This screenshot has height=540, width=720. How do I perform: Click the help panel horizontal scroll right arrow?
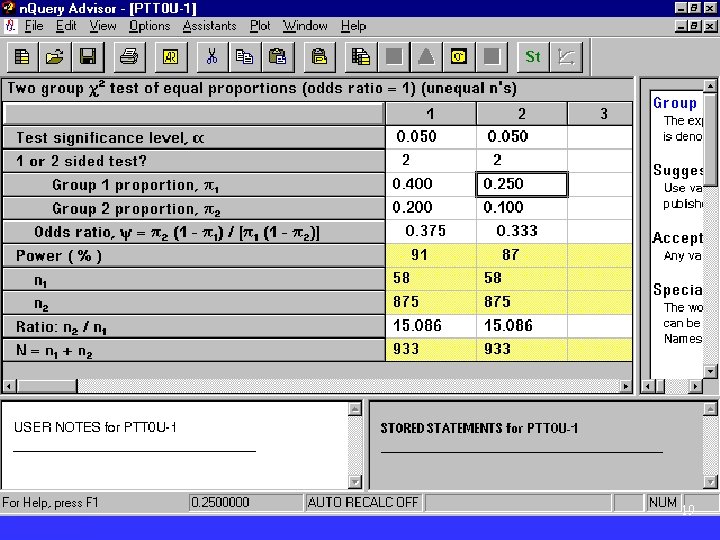tap(695, 386)
